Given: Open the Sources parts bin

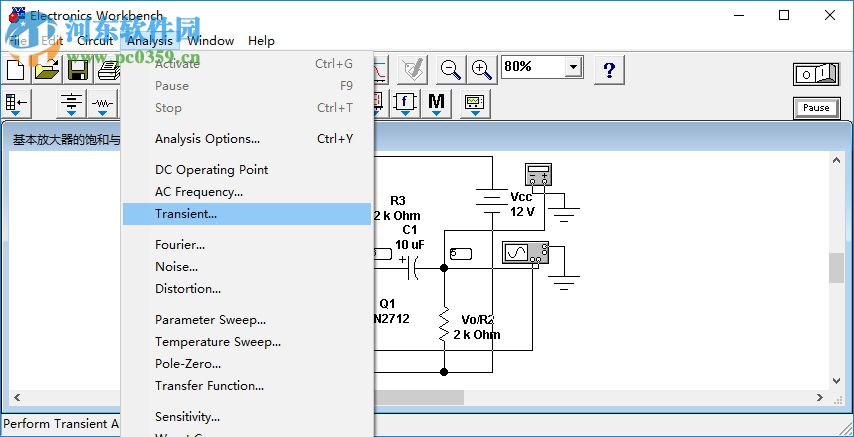Looking at the screenshot, I should tap(71, 104).
